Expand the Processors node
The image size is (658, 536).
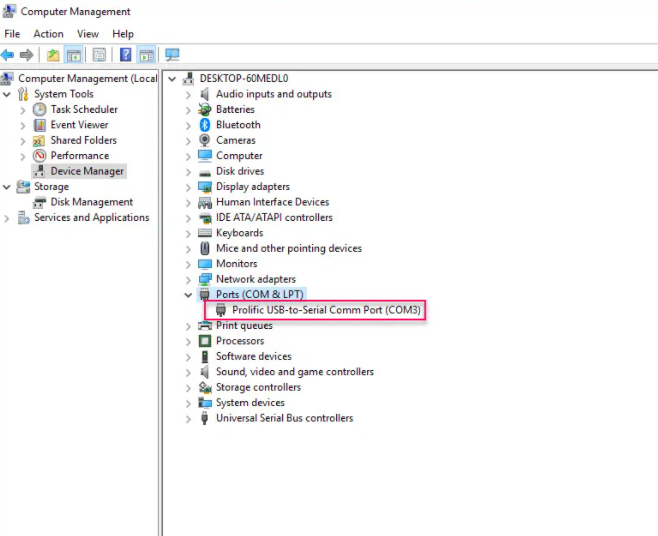188,342
